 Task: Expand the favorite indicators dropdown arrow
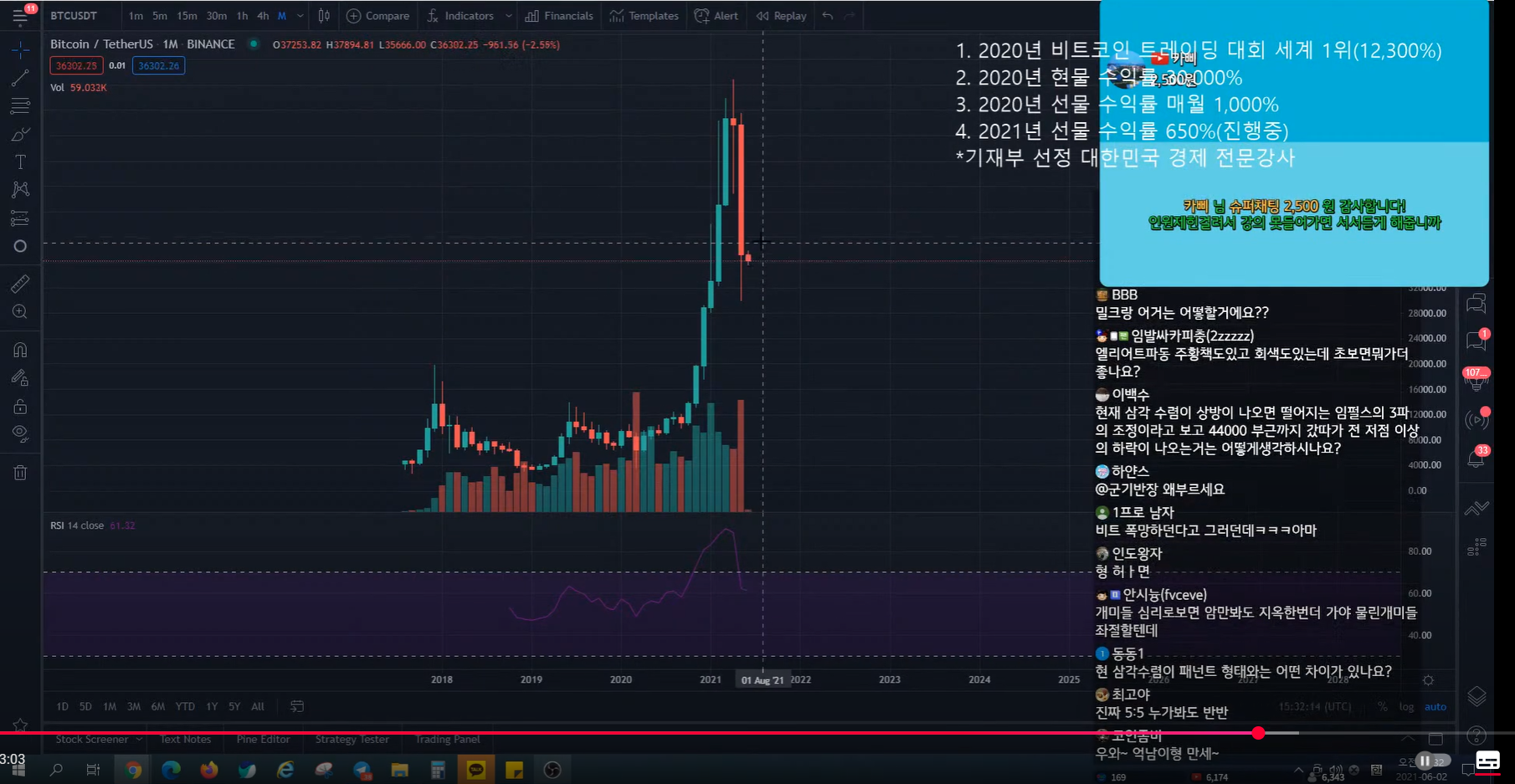[508, 16]
